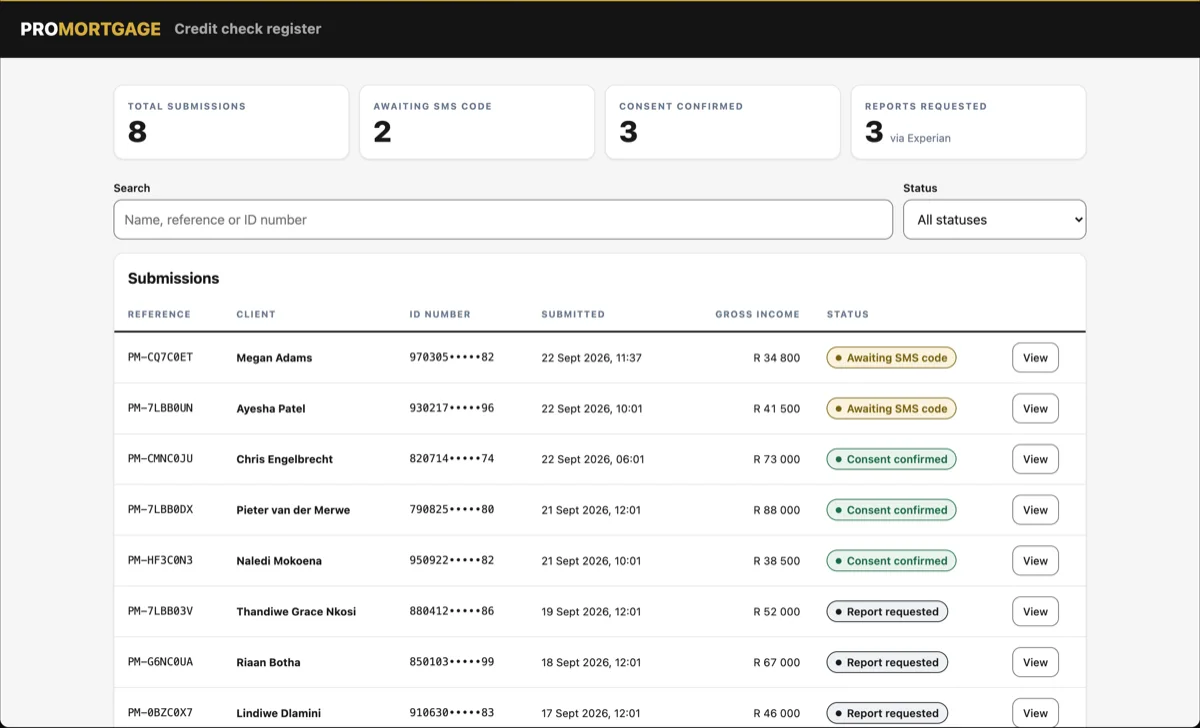
Task: Click reference PM-CQ7C0ET
Action: tap(160, 357)
